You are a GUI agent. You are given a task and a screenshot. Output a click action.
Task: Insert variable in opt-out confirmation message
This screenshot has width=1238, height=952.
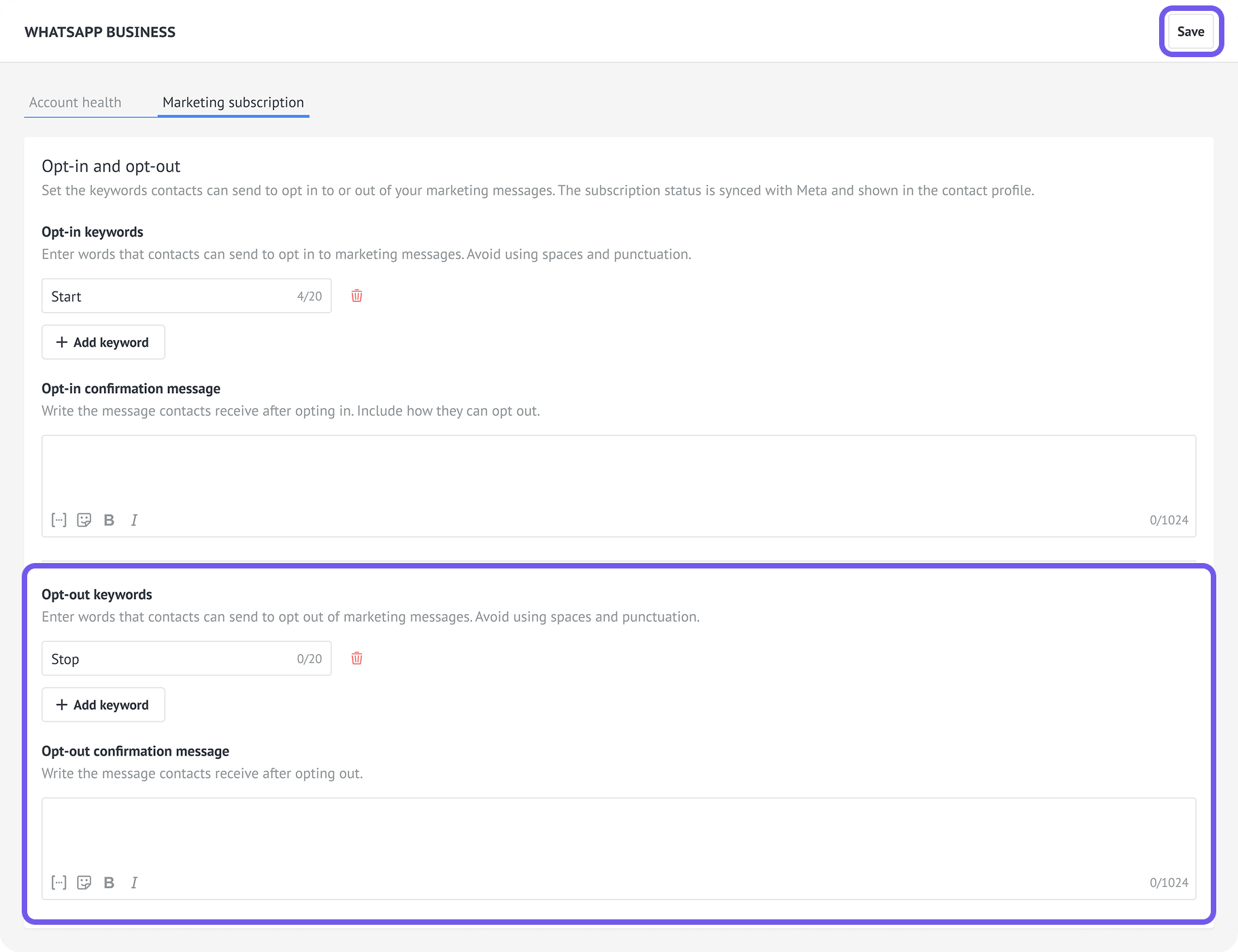(x=59, y=883)
